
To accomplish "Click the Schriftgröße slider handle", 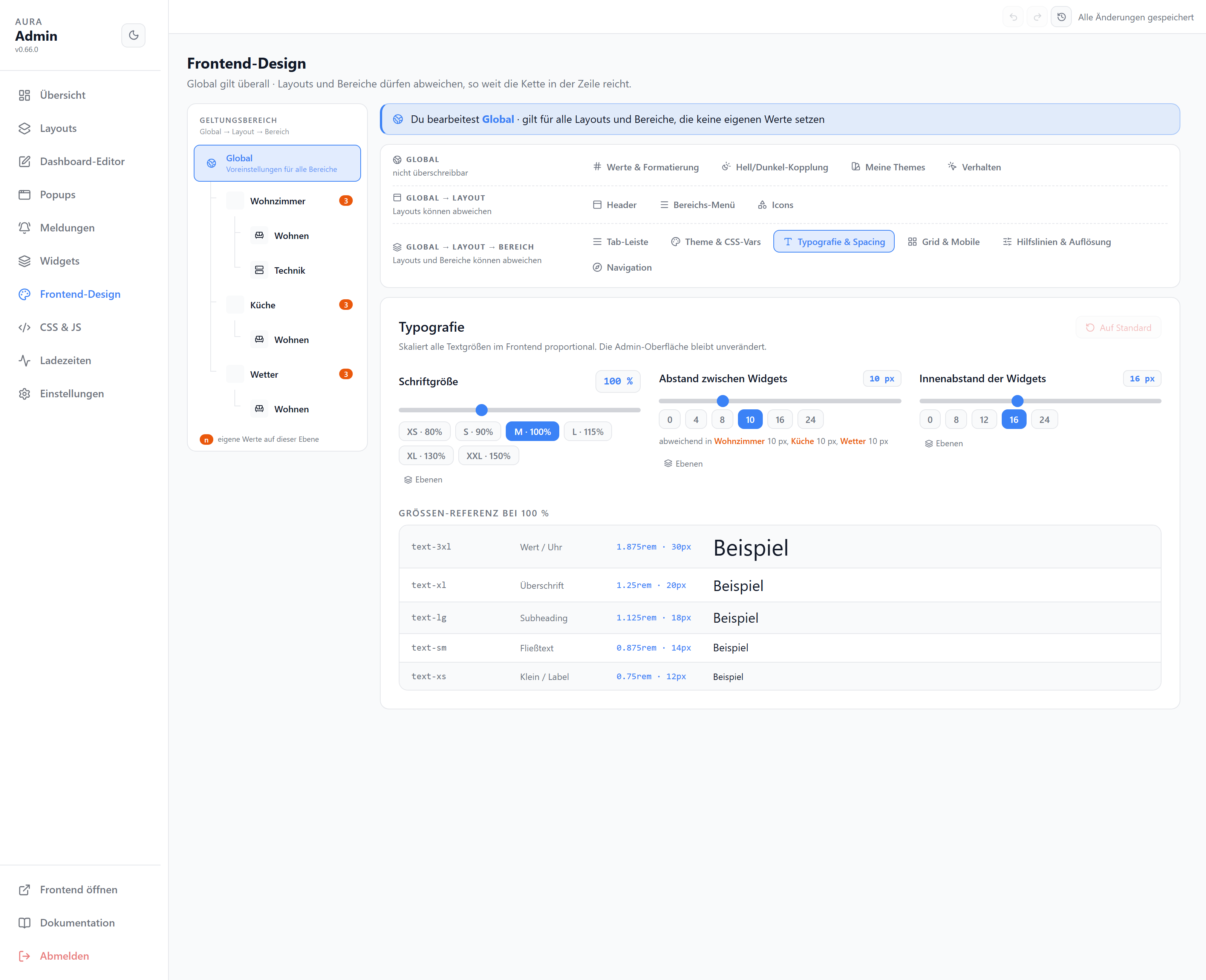I will (x=481, y=410).
